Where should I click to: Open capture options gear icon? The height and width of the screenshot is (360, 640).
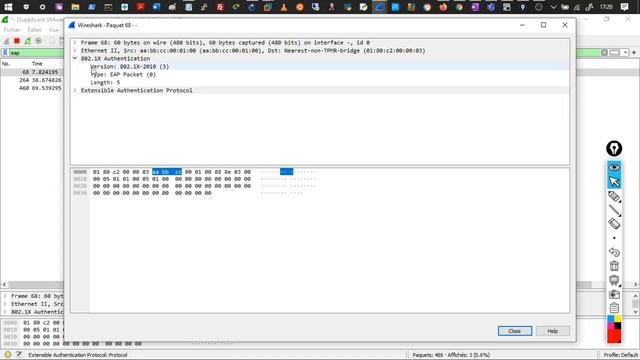click(x=38, y=41)
